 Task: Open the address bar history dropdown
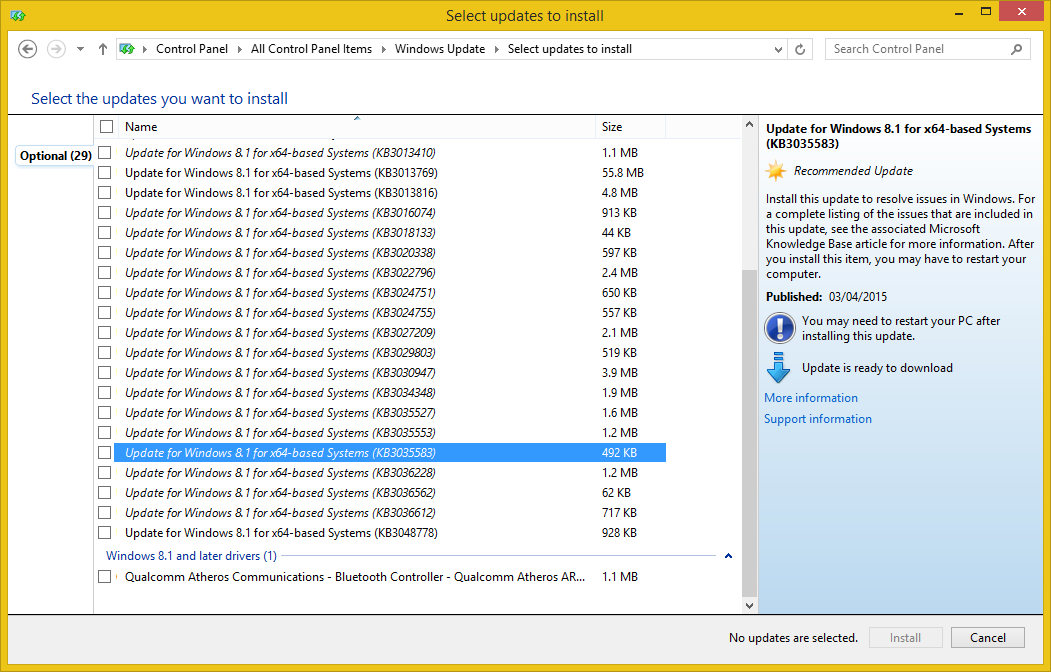click(x=779, y=49)
